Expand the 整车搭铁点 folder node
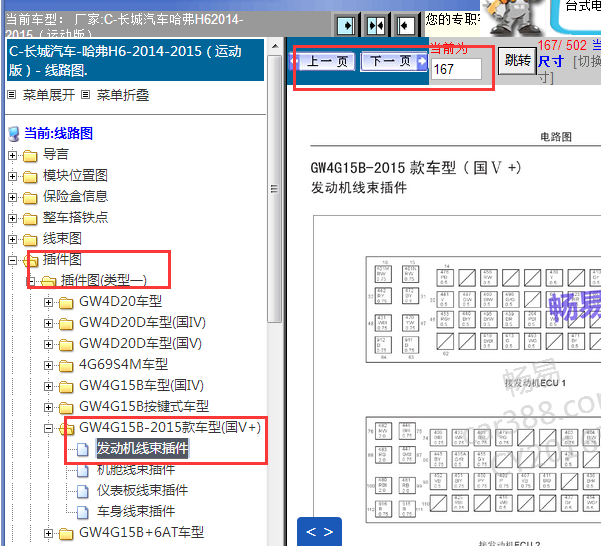The height and width of the screenshot is (546, 601). pos(12,218)
